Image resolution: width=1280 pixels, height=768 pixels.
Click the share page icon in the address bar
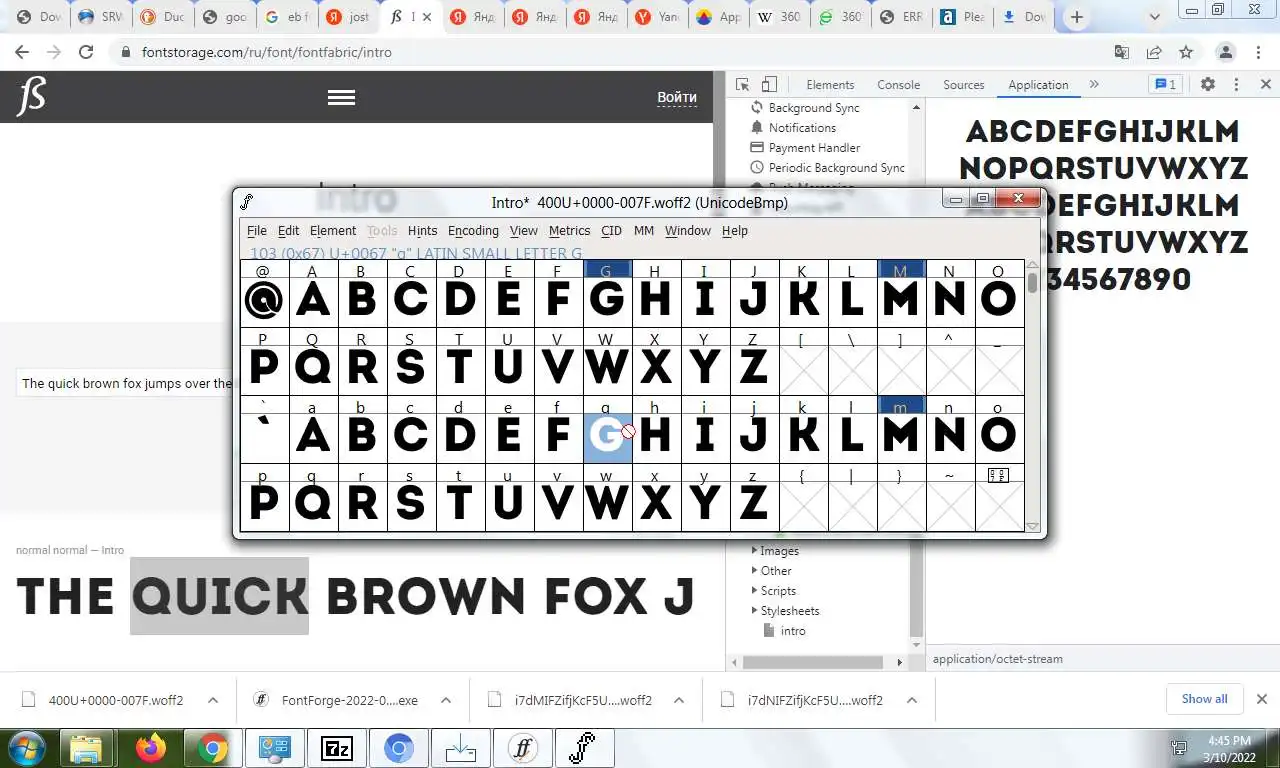(1154, 52)
